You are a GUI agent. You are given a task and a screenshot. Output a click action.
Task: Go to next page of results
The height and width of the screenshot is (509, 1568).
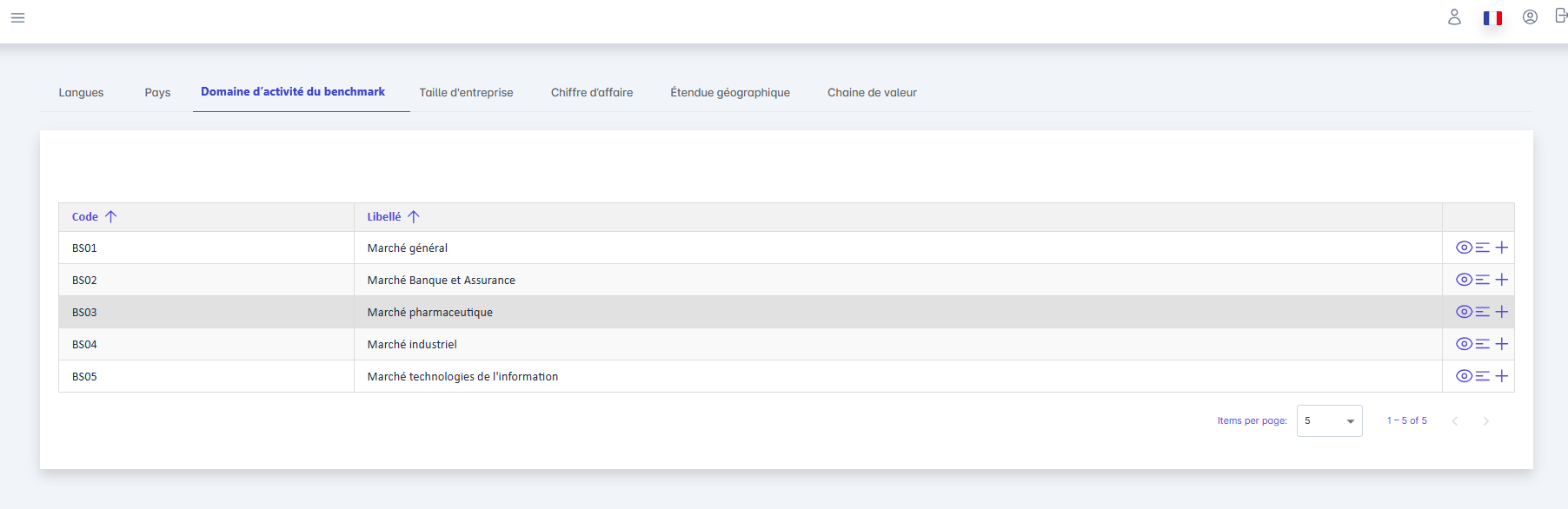(x=1485, y=421)
